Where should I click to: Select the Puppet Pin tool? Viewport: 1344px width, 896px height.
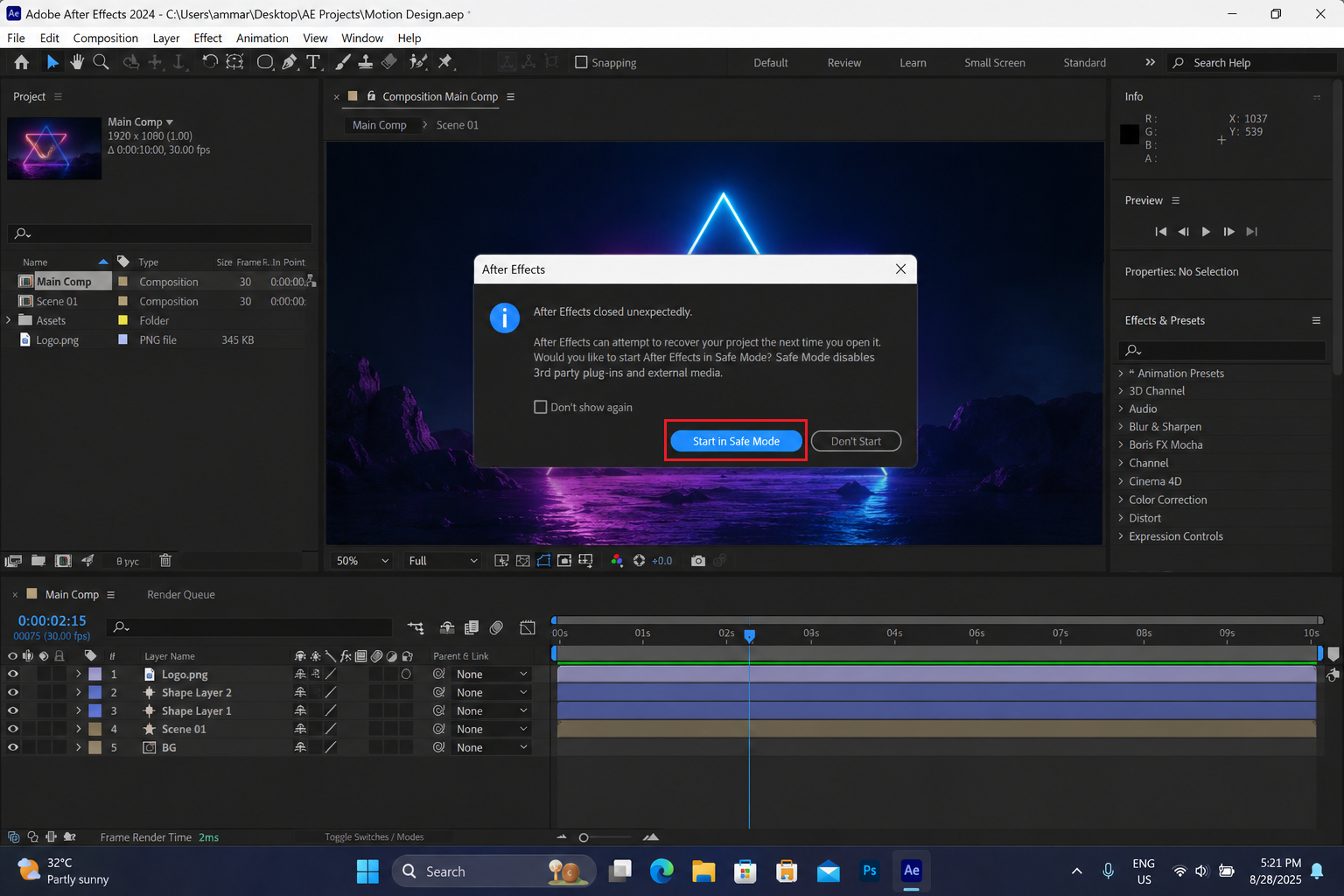coord(445,62)
